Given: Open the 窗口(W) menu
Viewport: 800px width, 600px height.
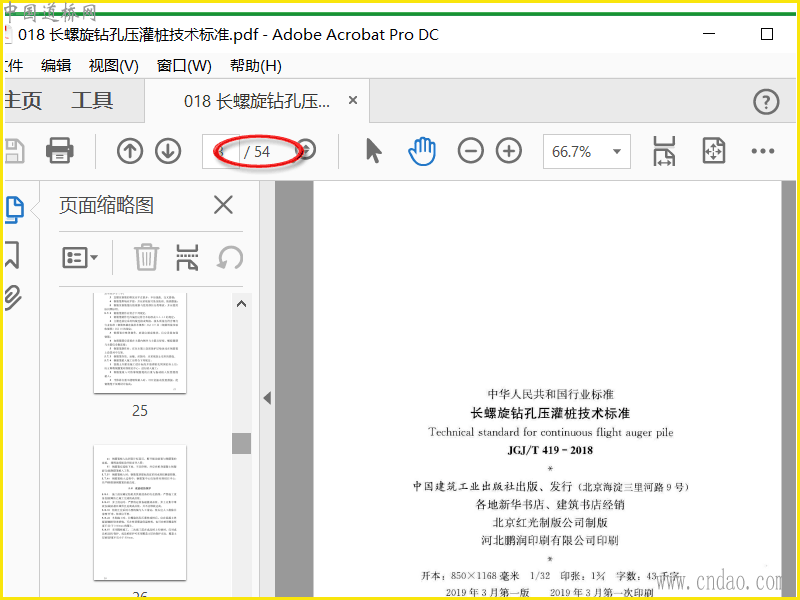Looking at the screenshot, I should click(x=184, y=65).
